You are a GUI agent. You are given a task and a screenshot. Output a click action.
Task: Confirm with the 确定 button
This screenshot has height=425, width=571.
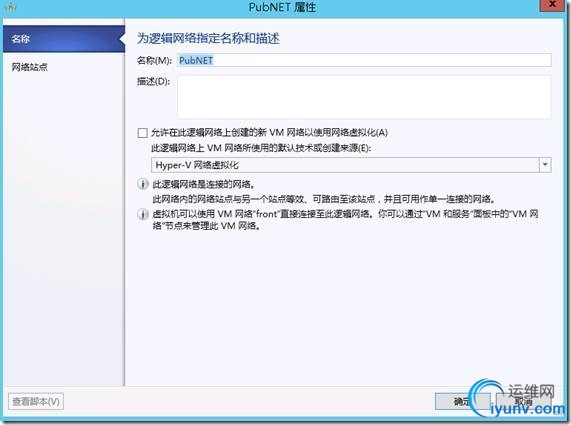pyautogui.click(x=462, y=401)
